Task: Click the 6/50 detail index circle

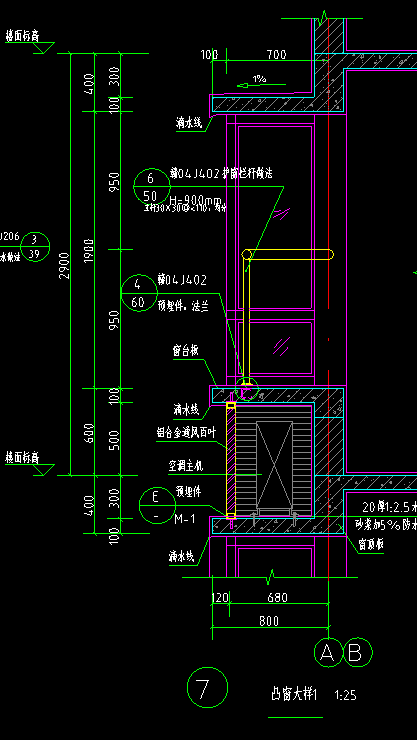Action: click(x=151, y=186)
